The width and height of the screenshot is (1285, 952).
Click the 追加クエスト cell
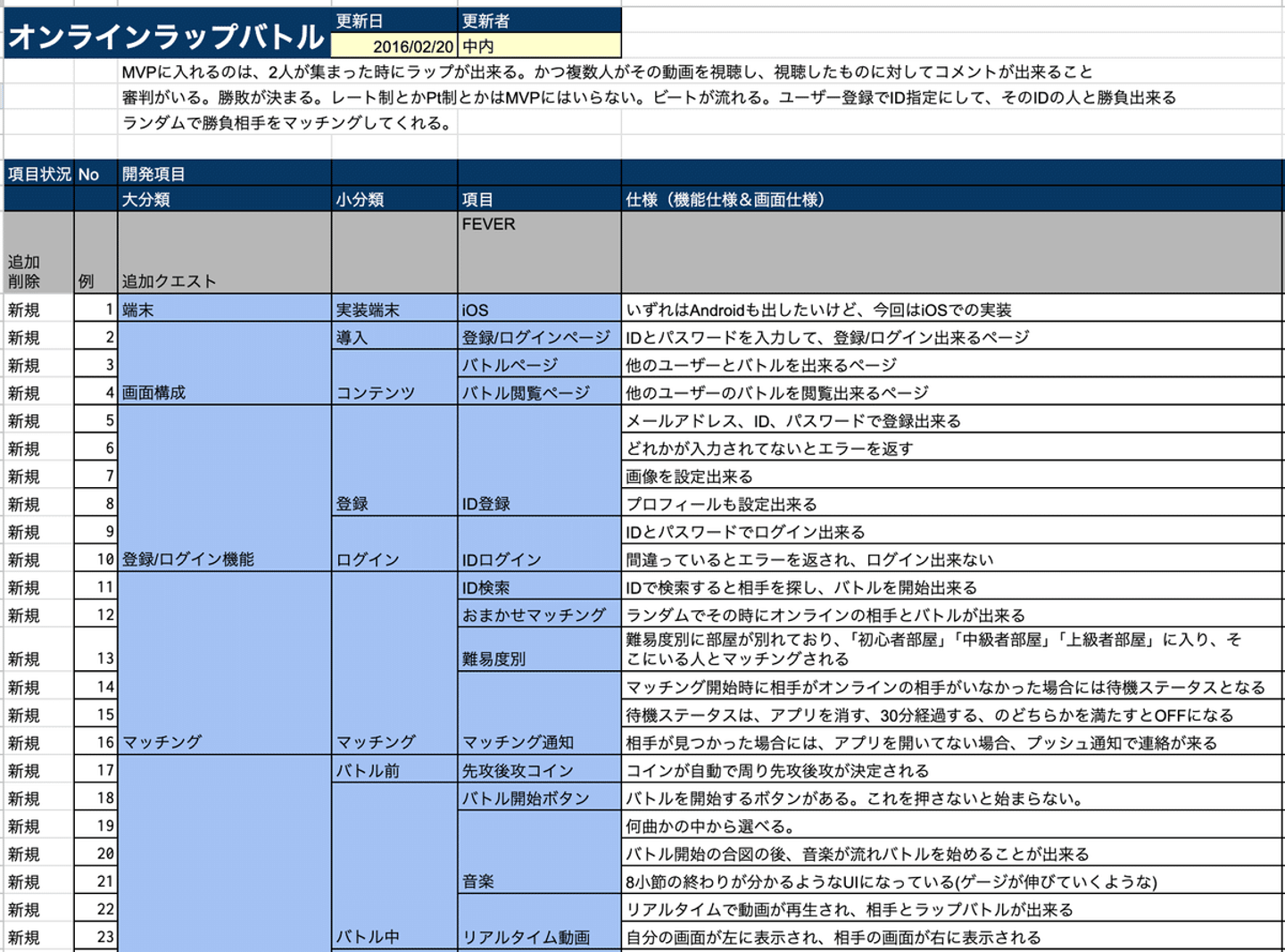(x=224, y=252)
